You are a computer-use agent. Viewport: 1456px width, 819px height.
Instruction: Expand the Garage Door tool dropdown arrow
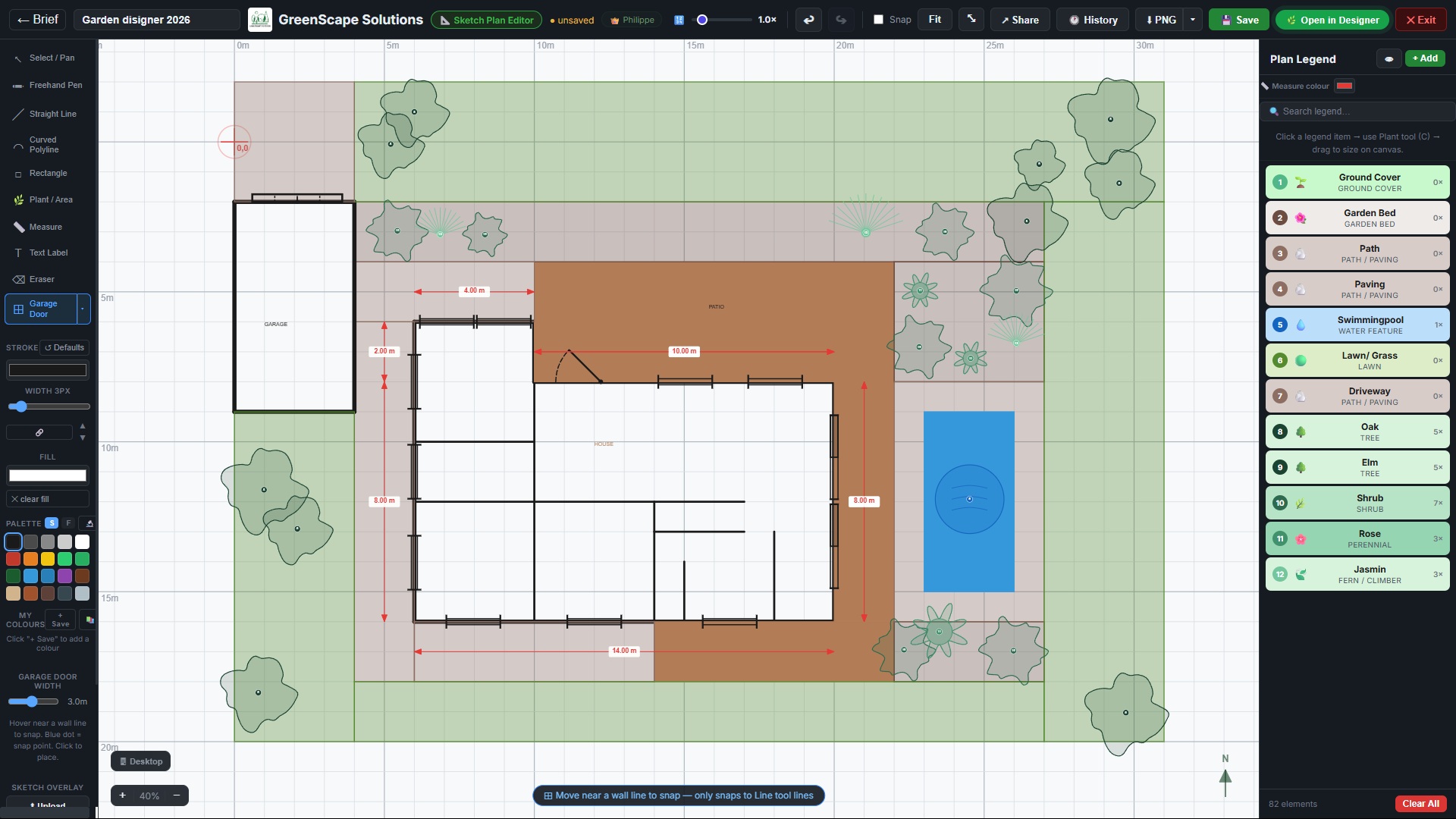[x=83, y=309]
